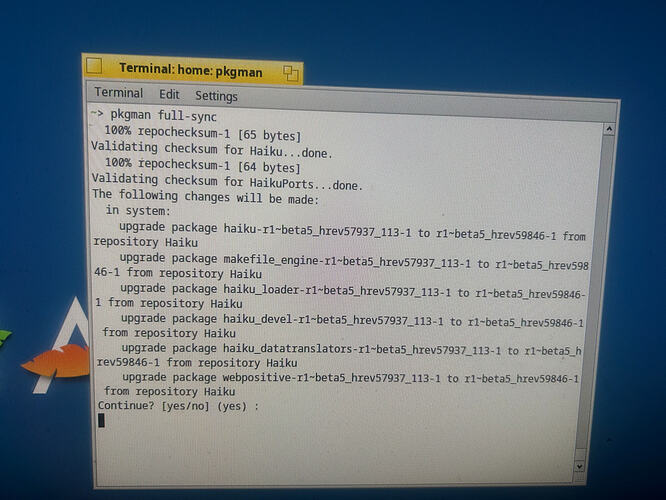Close the Terminal window using the yellow tab square
666x500 pixels.
[94, 66]
